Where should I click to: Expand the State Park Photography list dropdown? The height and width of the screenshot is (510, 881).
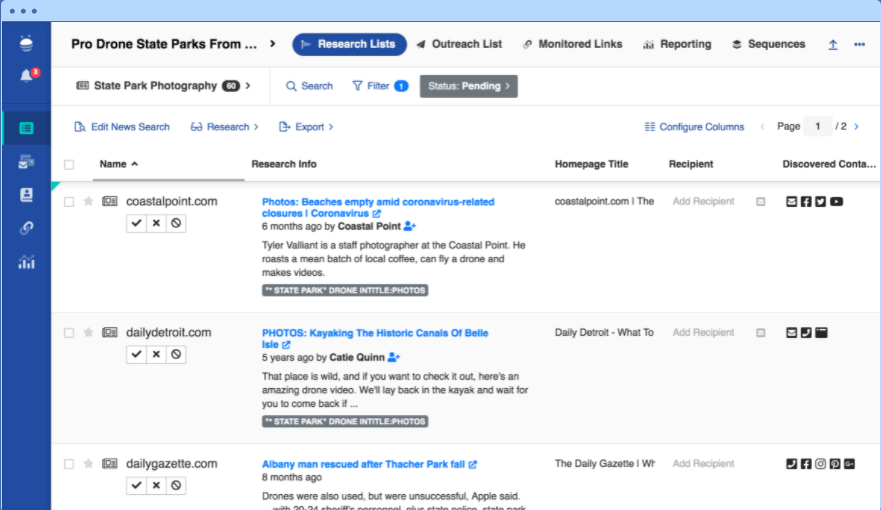point(248,86)
